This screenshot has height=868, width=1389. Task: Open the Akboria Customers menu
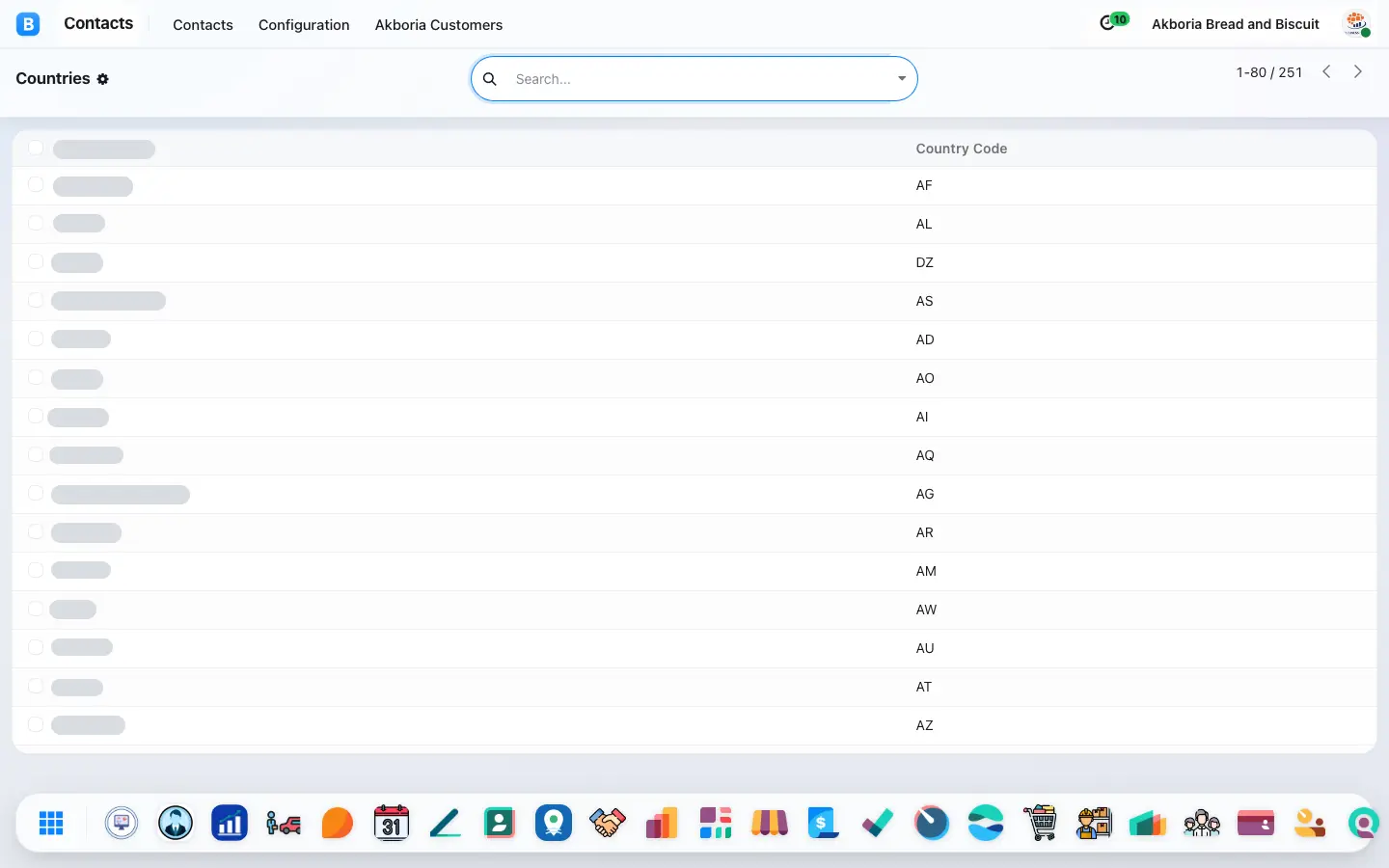(x=439, y=25)
